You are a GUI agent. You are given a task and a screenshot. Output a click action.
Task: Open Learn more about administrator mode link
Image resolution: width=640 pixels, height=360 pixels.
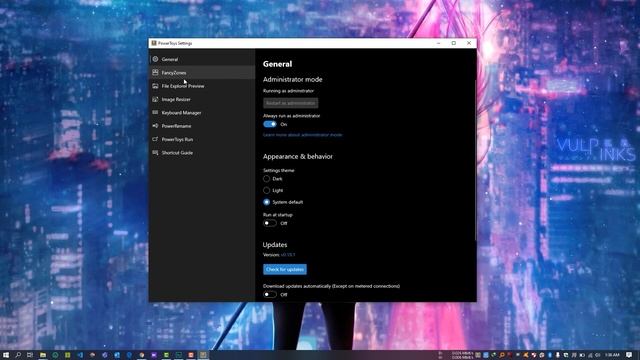302,135
